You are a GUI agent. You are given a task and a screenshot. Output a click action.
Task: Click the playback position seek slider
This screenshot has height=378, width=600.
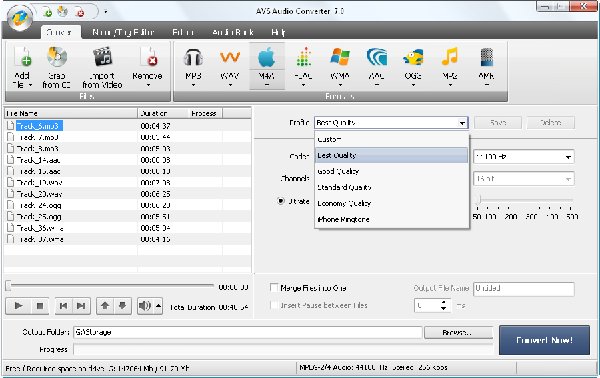click(x=110, y=285)
